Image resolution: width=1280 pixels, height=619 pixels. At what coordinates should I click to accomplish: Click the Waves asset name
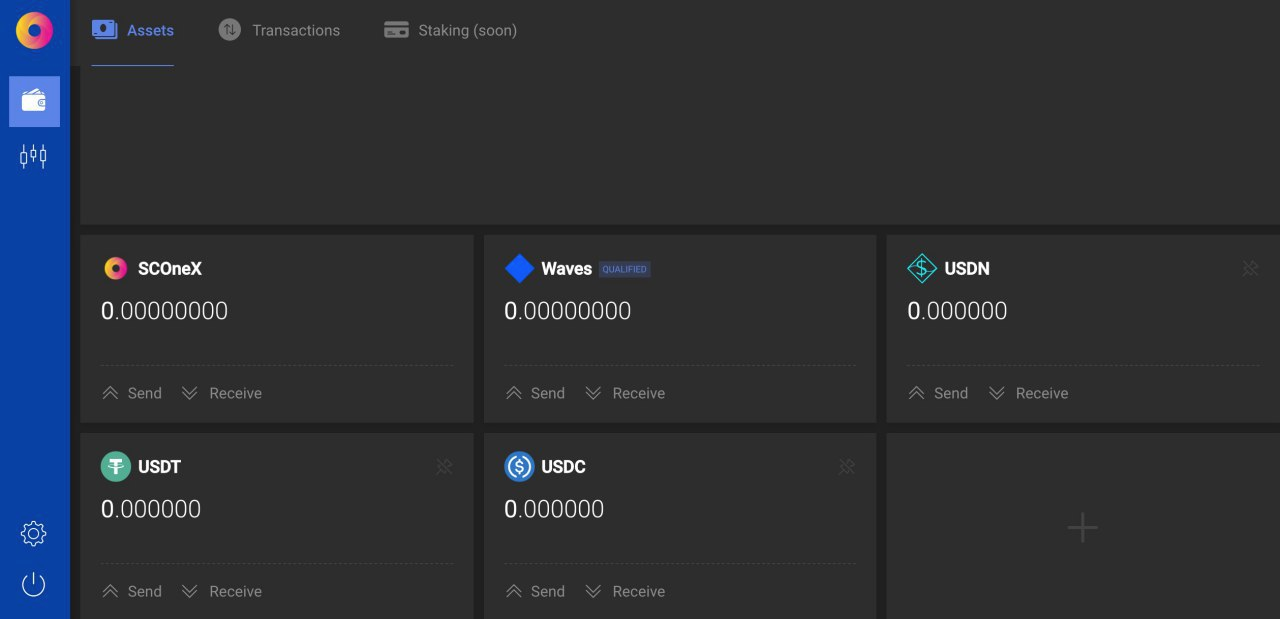coord(567,268)
